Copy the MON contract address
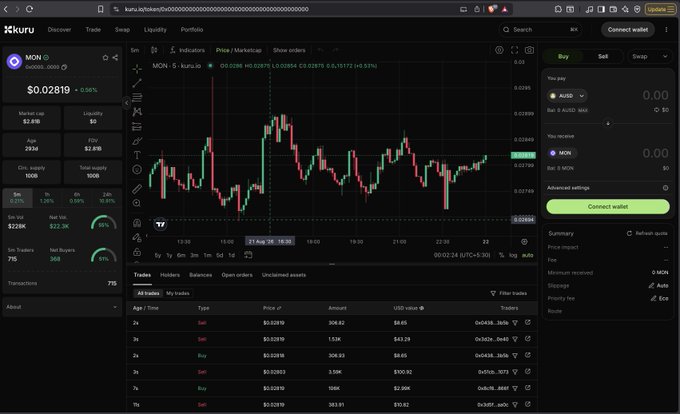 (64, 67)
